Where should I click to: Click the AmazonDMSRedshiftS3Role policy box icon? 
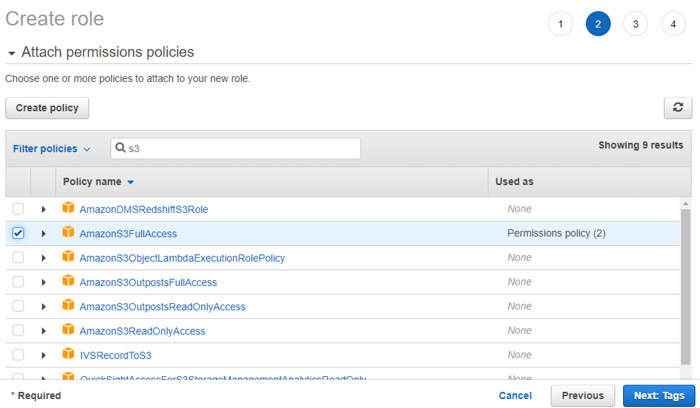pos(68,208)
